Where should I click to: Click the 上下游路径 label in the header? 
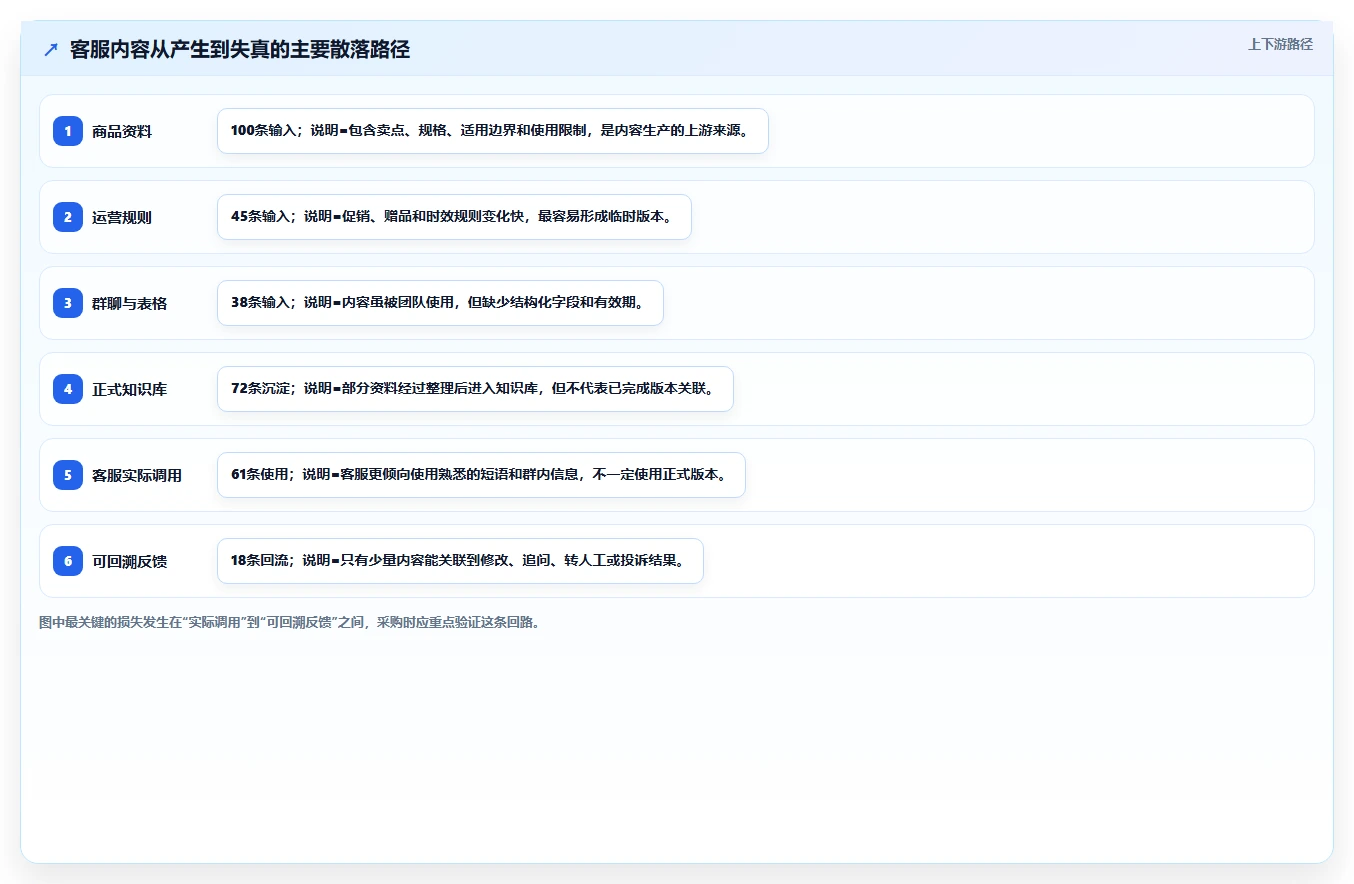click(1280, 44)
